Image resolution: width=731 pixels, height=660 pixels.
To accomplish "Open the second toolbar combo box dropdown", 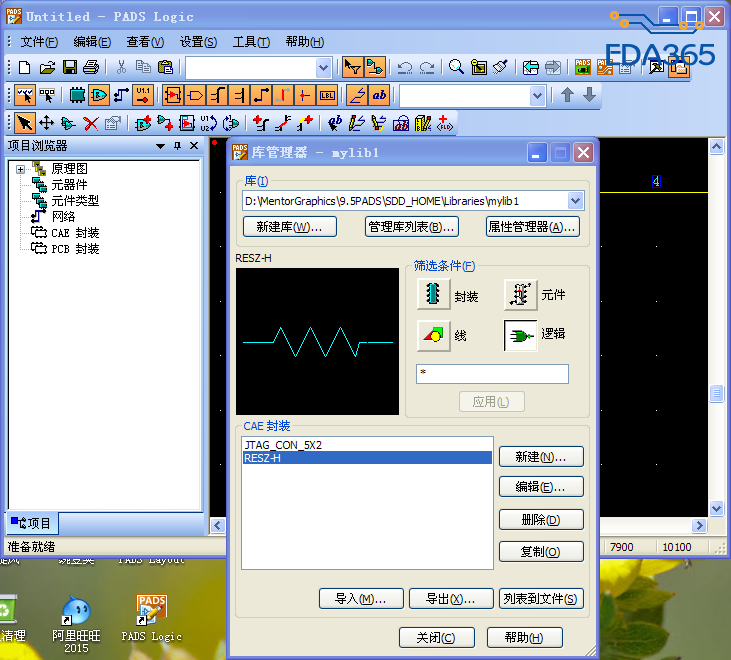I will [x=538, y=96].
